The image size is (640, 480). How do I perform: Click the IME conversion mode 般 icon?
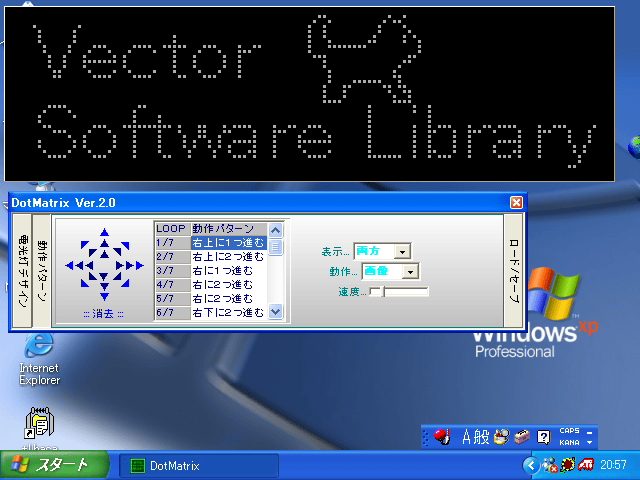click(x=481, y=437)
